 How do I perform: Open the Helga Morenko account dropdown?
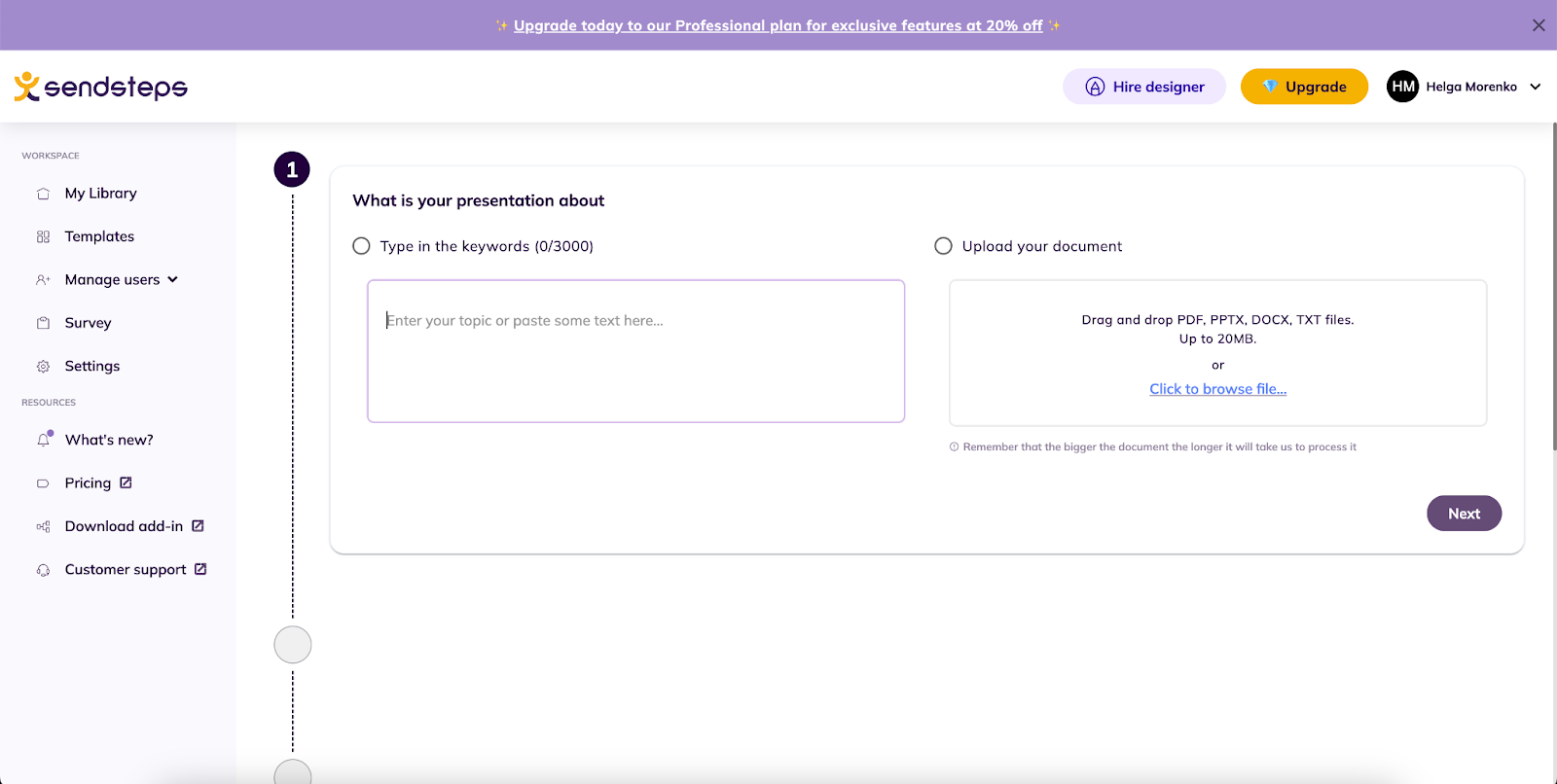click(x=1536, y=87)
